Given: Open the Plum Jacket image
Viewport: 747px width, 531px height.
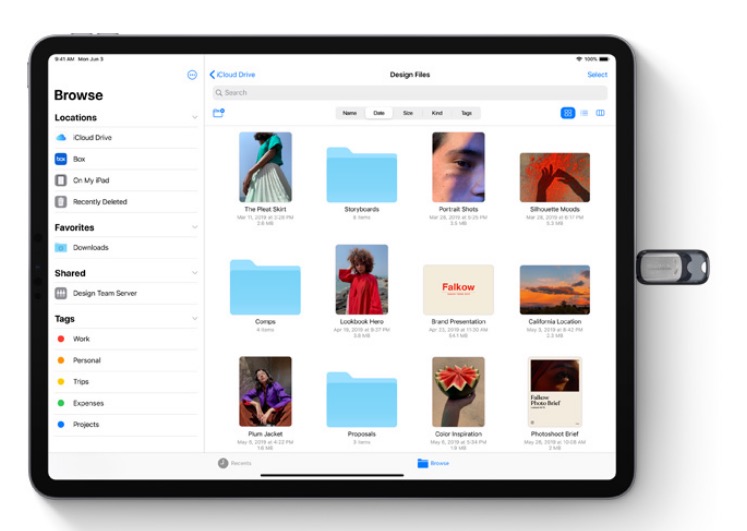Looking at the screenshot, I should pos(265,391).
